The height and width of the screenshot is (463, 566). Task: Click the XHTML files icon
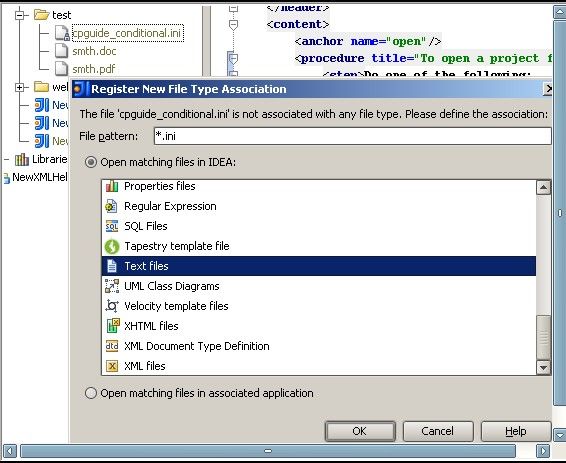point(113,326)
